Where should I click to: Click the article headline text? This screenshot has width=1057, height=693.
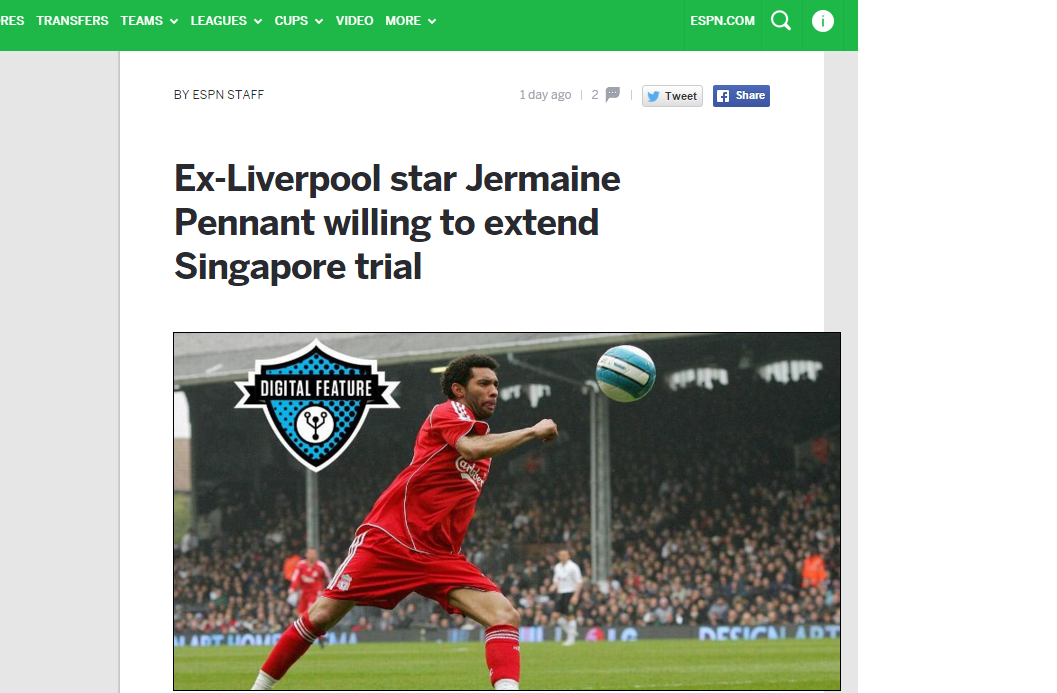coord(397,222)
